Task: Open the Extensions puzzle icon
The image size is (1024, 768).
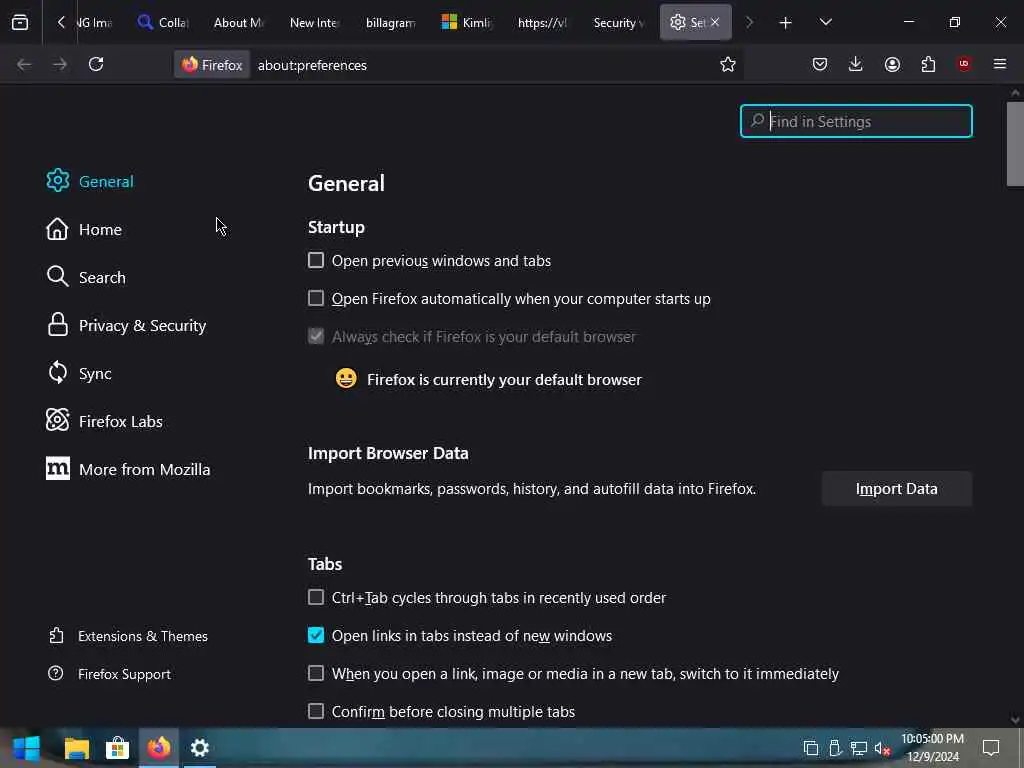Action: (928, 64)
